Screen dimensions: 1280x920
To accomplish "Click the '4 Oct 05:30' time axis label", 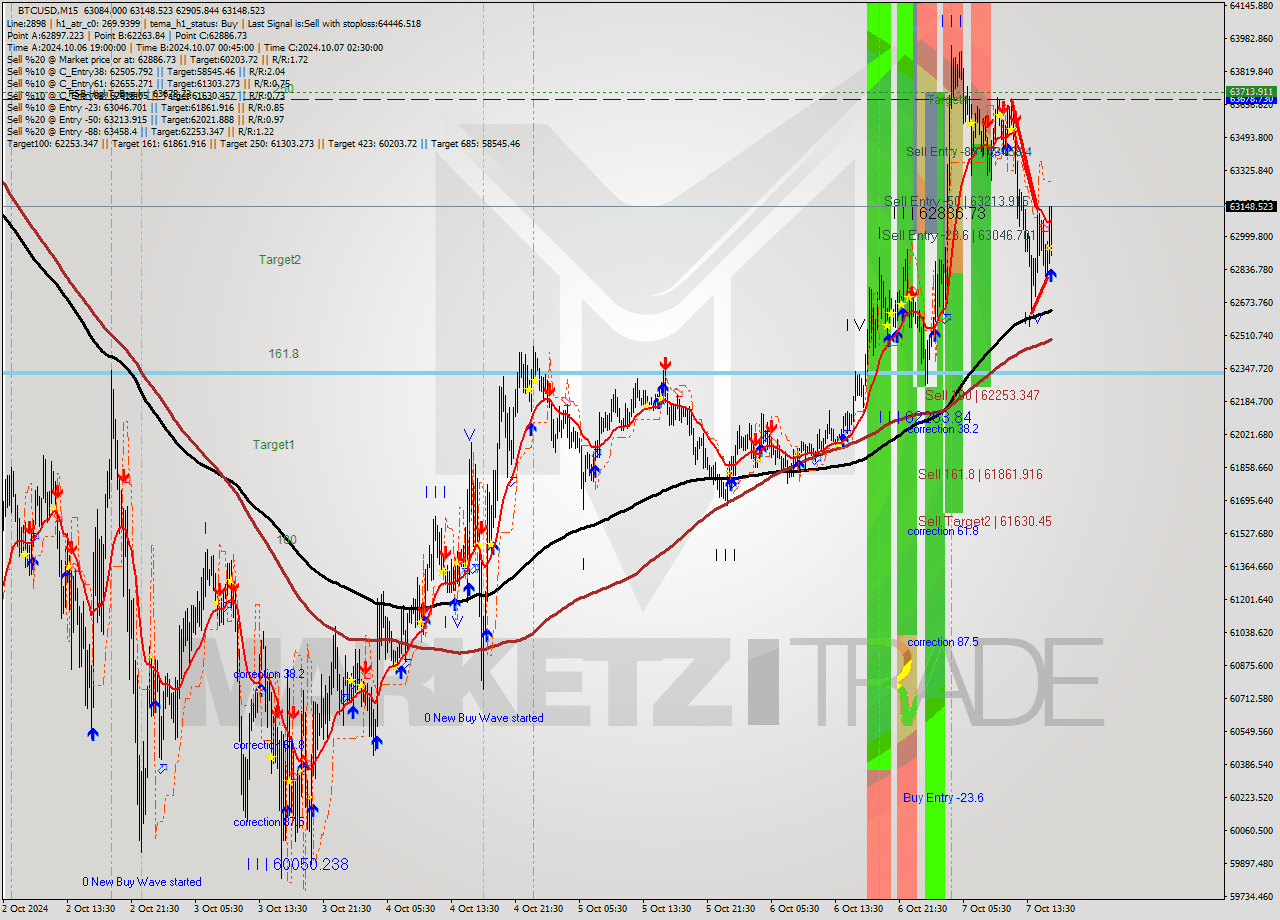I will [x=412, y=909].
